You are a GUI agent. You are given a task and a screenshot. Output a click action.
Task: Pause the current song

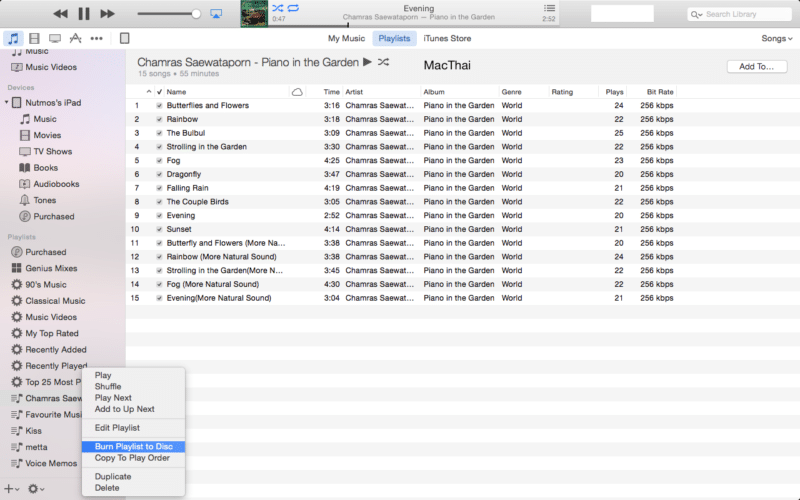pos(84,14)
